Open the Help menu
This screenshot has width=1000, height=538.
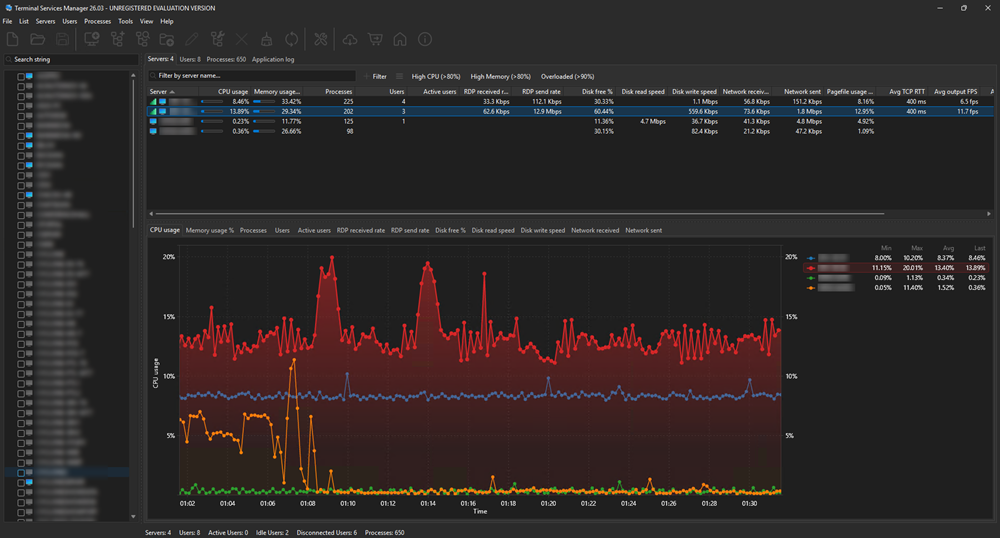click(x=166, y=21)
